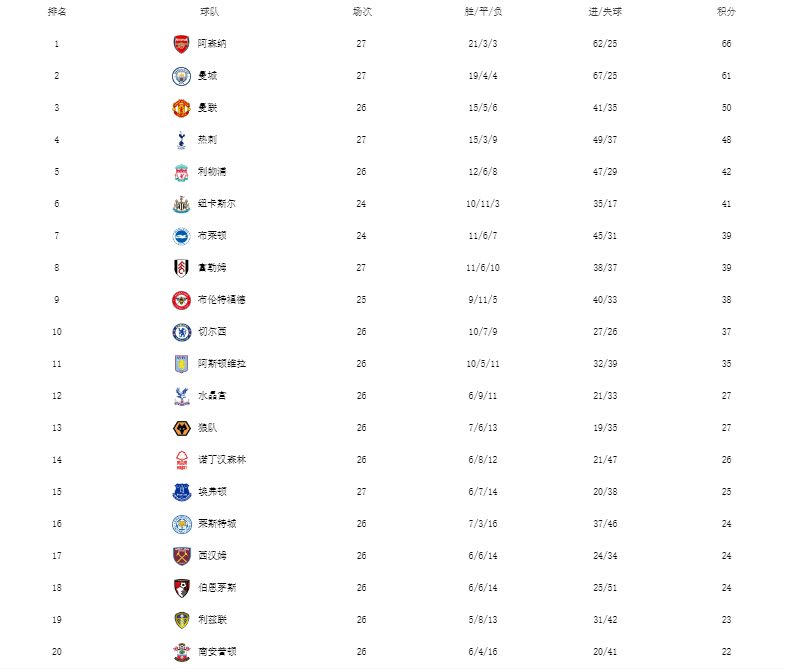This screenshot has width=785, height=669.
Task: Open the 莱斯特城 team name link
Action: pos(217,524)
